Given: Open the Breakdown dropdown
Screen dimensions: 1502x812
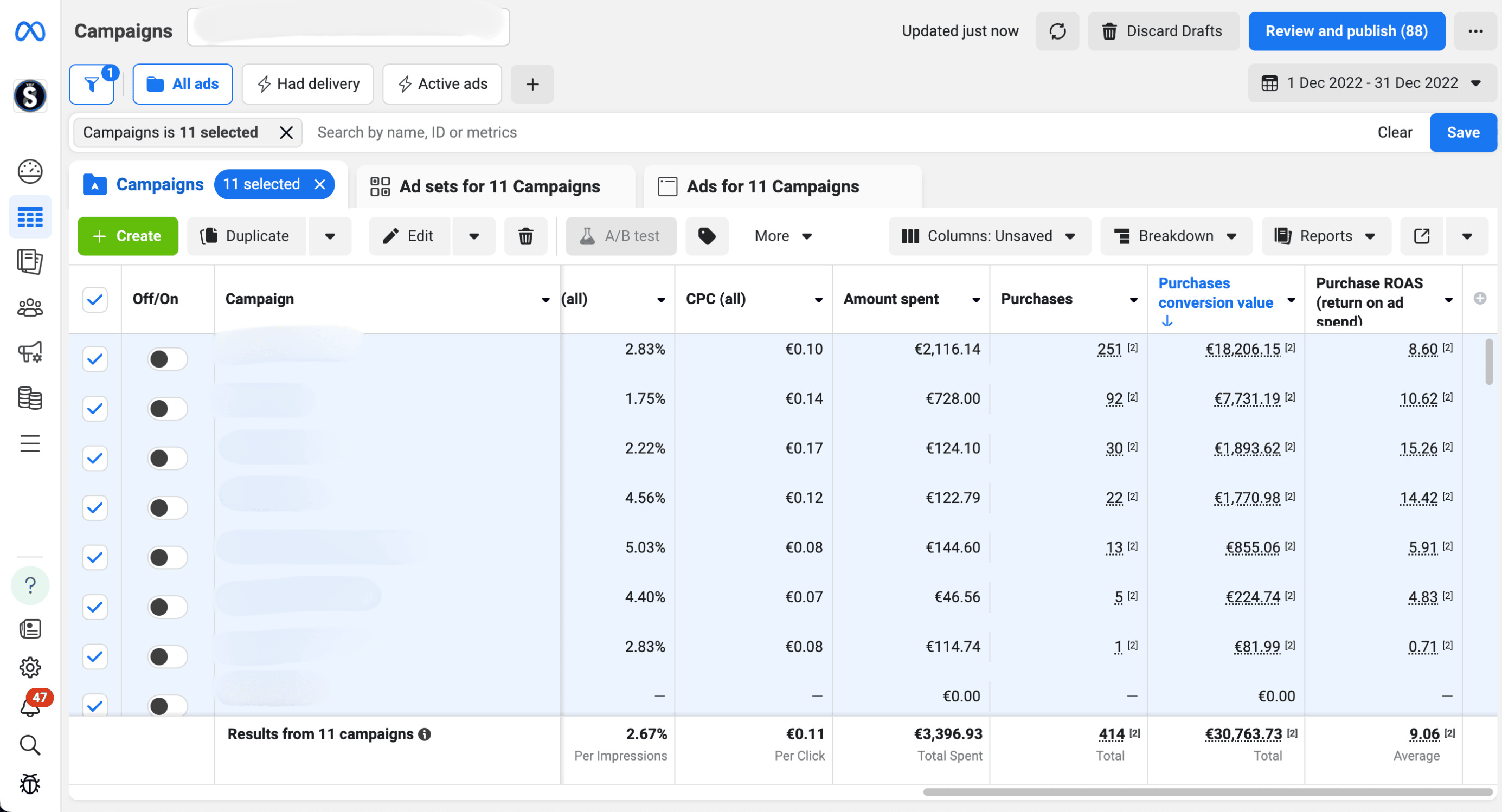Looking at the screenshot, I should click(1176, 236).
